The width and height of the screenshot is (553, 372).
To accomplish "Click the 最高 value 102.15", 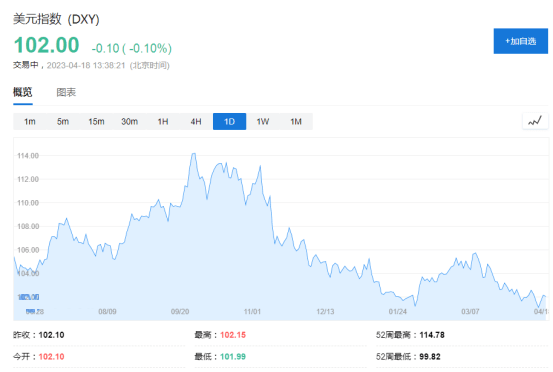I will 233,335.
